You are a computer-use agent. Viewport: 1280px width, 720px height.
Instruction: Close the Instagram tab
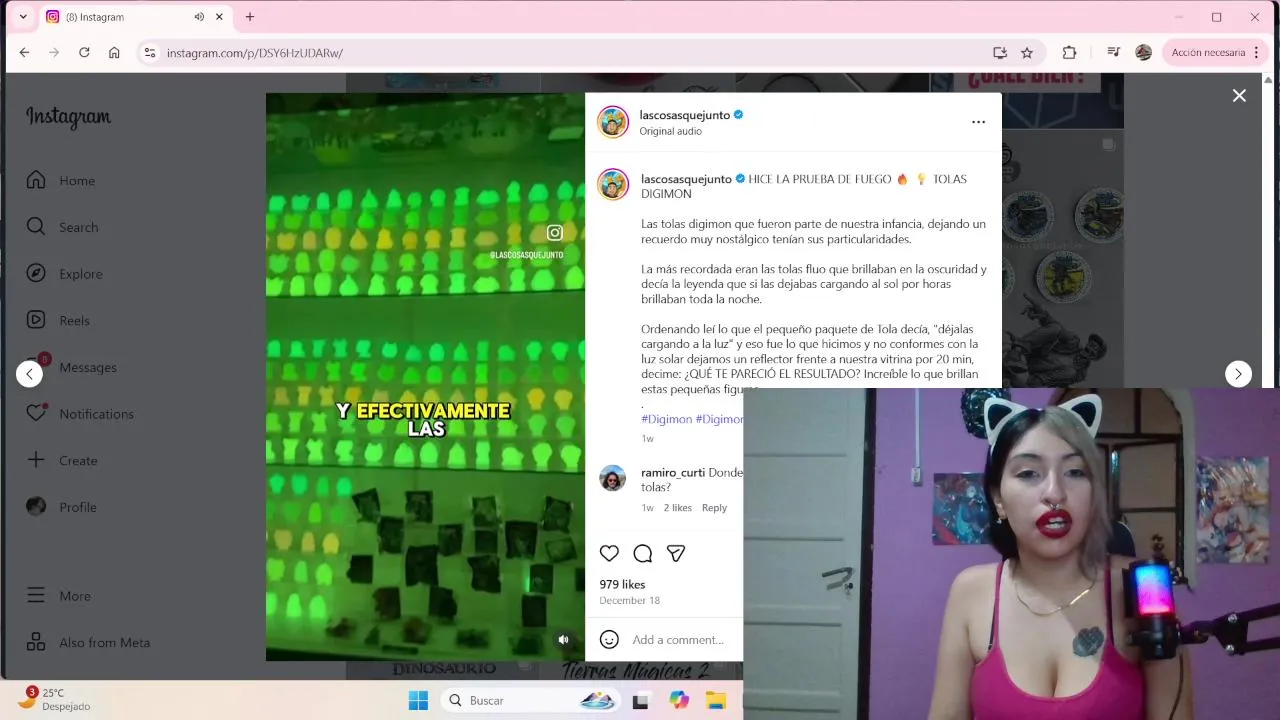click(219, 17)
